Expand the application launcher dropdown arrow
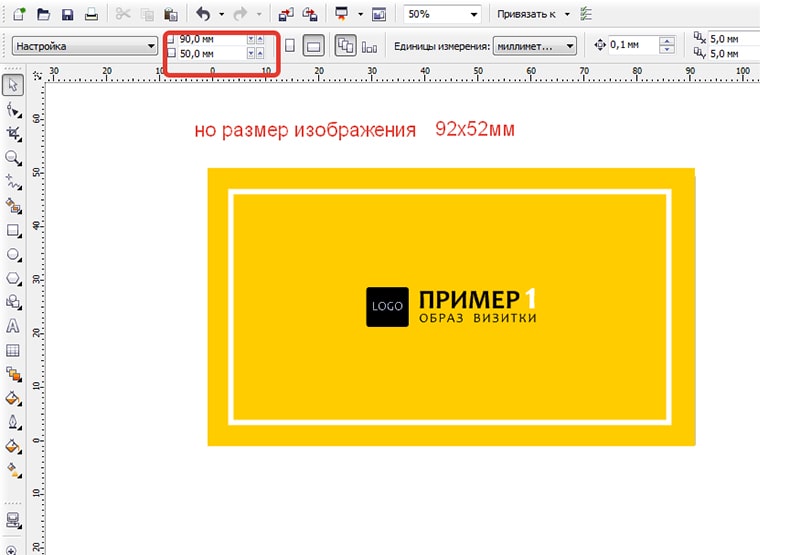 pos(360,14)
